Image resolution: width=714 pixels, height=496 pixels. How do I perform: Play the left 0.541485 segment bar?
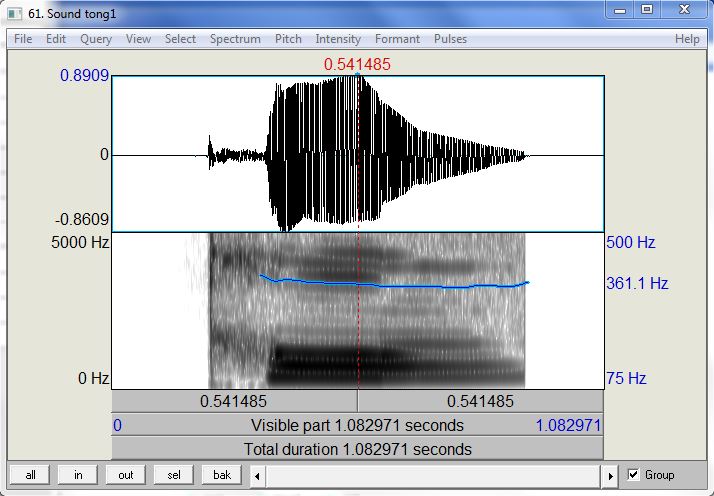point(234,401)
